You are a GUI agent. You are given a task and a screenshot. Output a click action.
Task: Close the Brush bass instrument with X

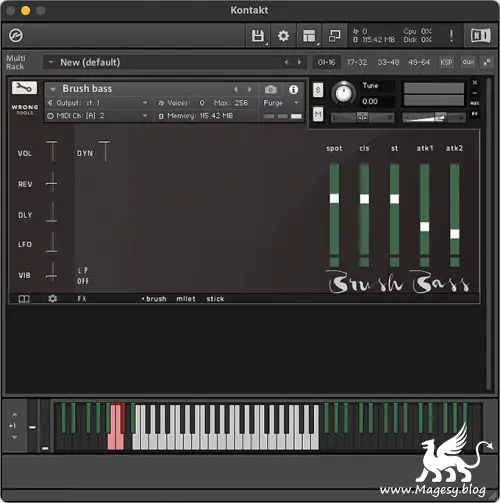point(475,82)
